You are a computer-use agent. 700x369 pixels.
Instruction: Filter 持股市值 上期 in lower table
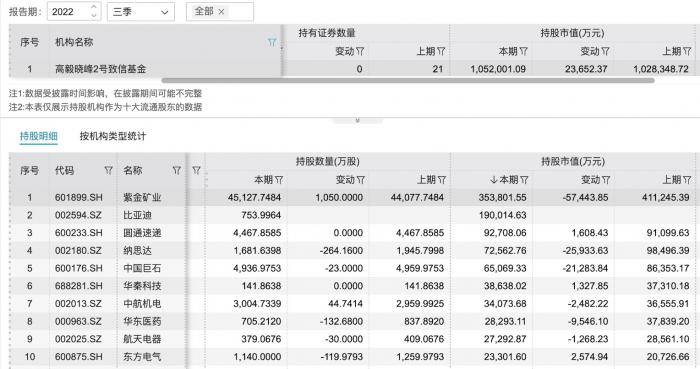[x=687, y=180]
